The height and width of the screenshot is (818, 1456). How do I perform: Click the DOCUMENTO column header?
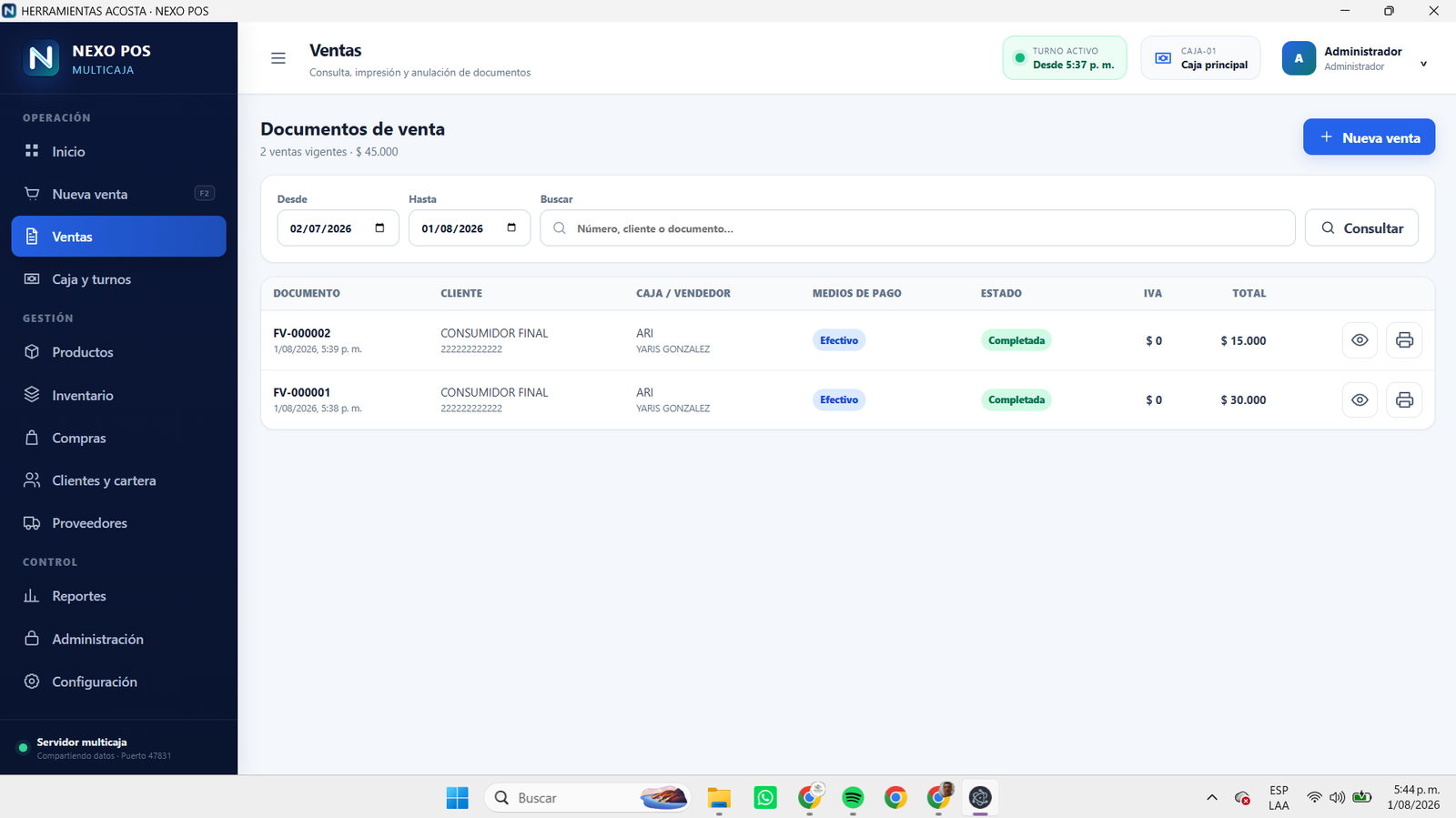pyautogui.click(x=307, y=293)
